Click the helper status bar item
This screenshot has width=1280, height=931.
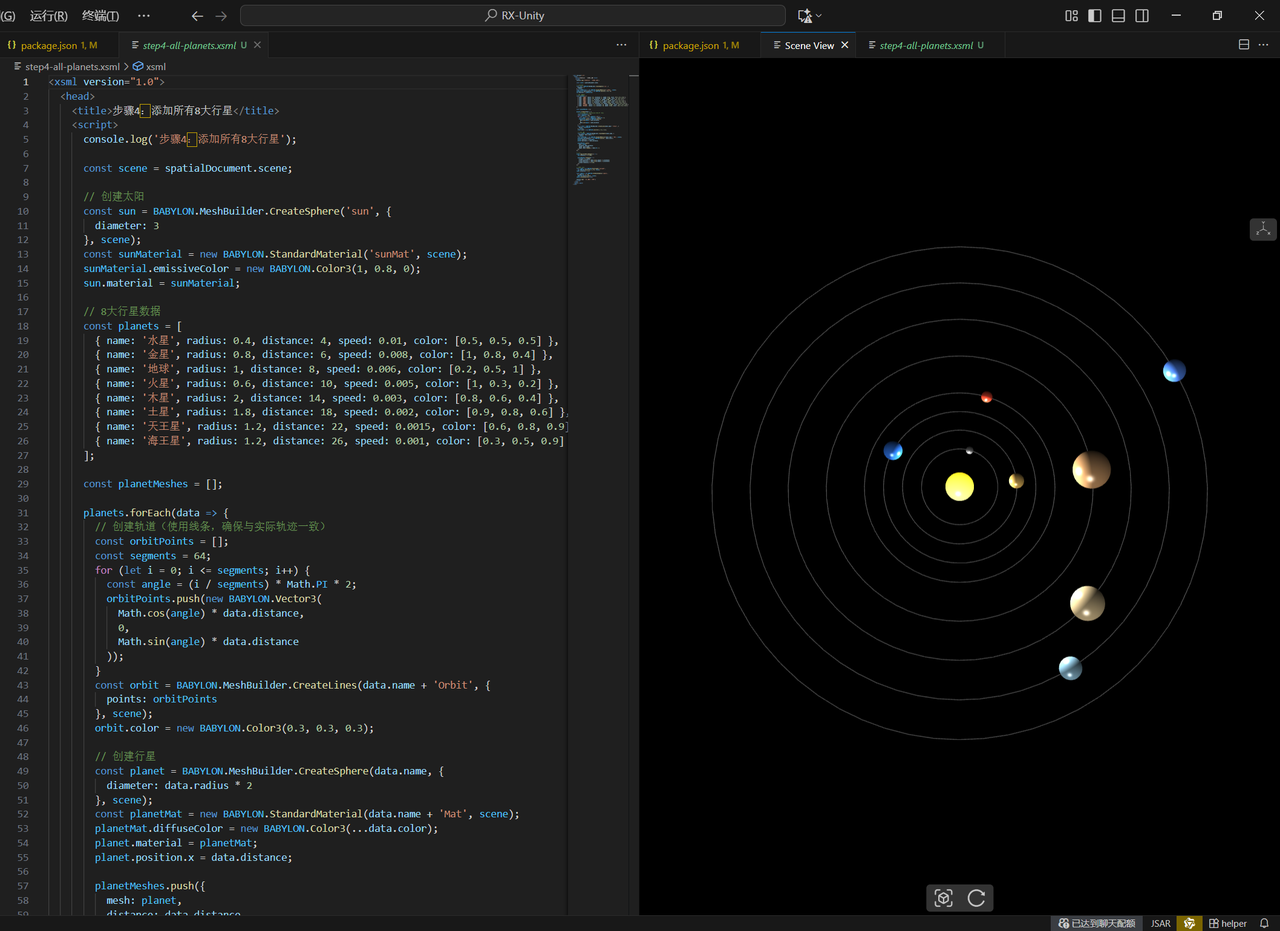[x=1228, y=923]
